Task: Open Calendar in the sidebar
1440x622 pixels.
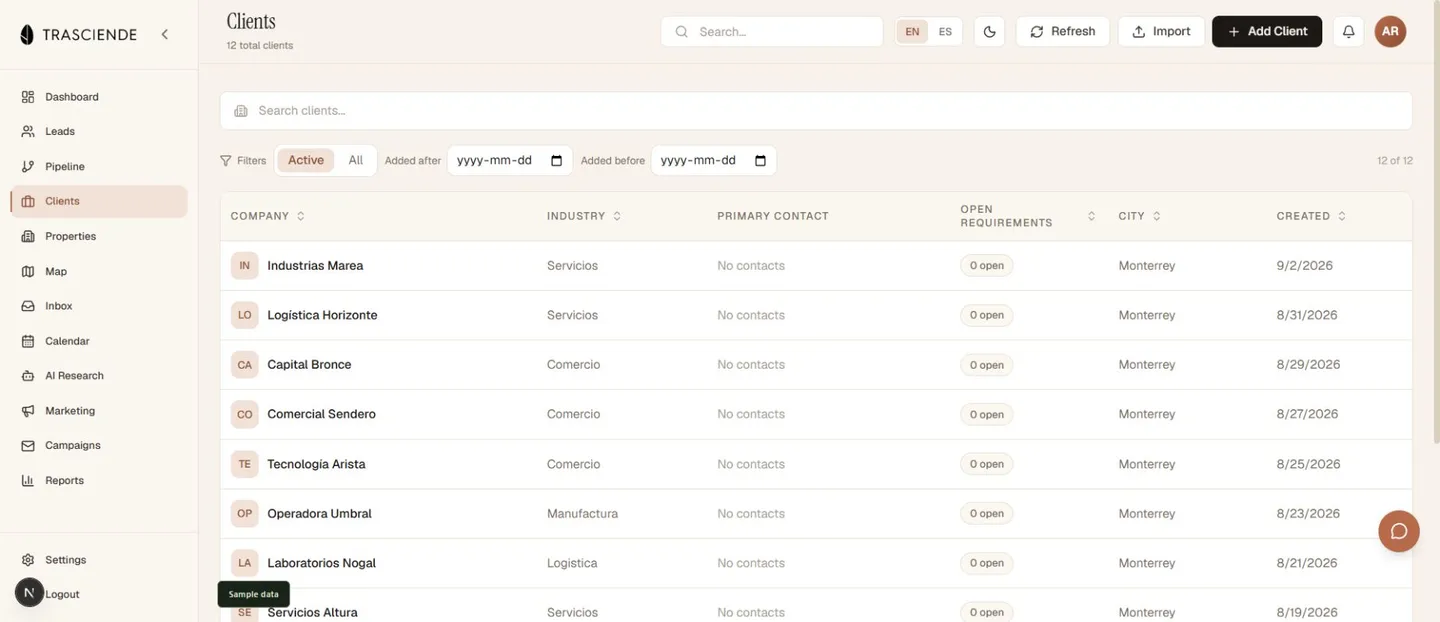Action: click(99, 341)
